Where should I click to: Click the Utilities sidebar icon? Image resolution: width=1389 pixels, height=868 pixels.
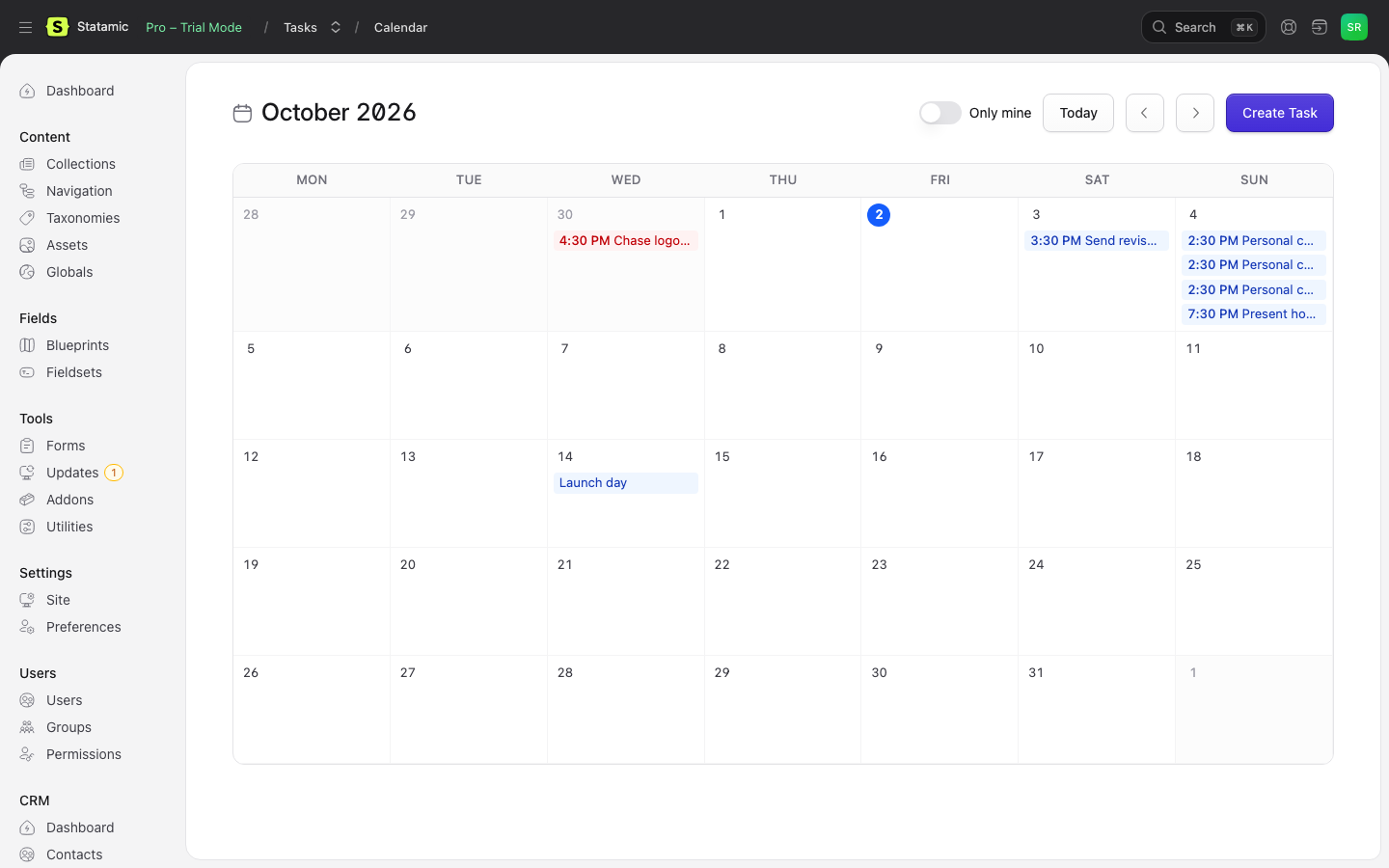[x=27, y=527]
